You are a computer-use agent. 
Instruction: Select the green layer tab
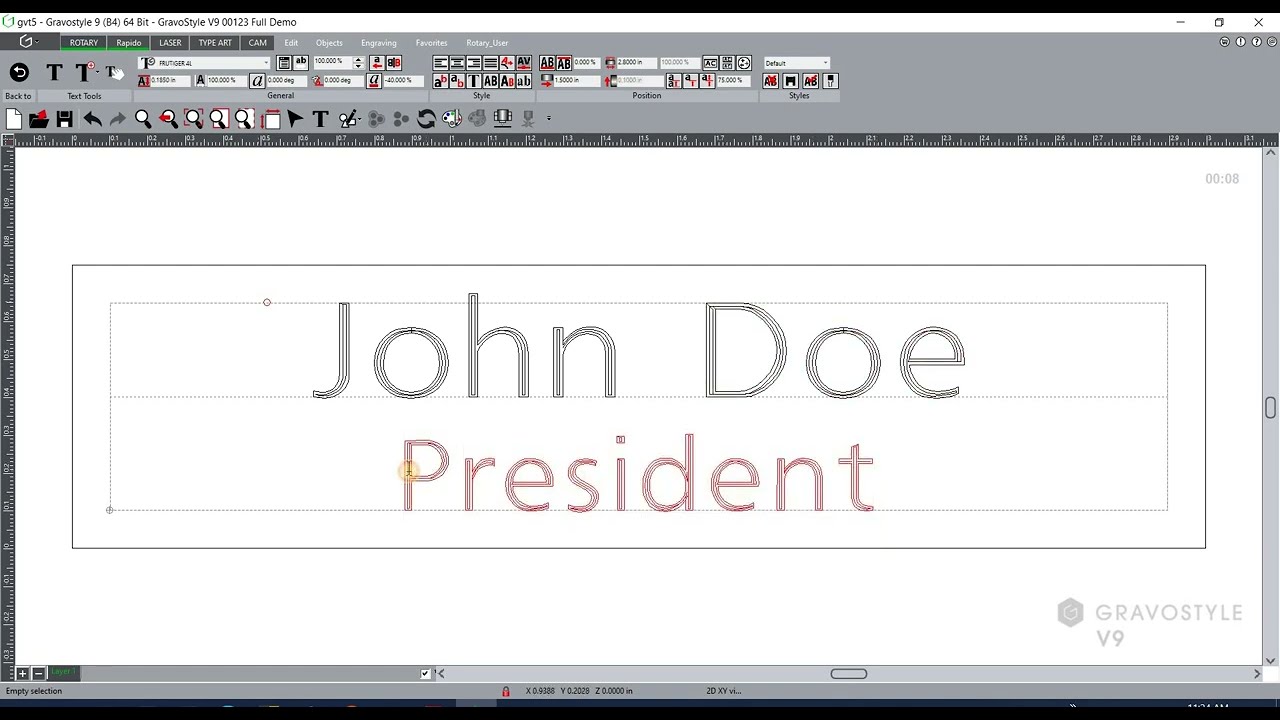point(63,672)
